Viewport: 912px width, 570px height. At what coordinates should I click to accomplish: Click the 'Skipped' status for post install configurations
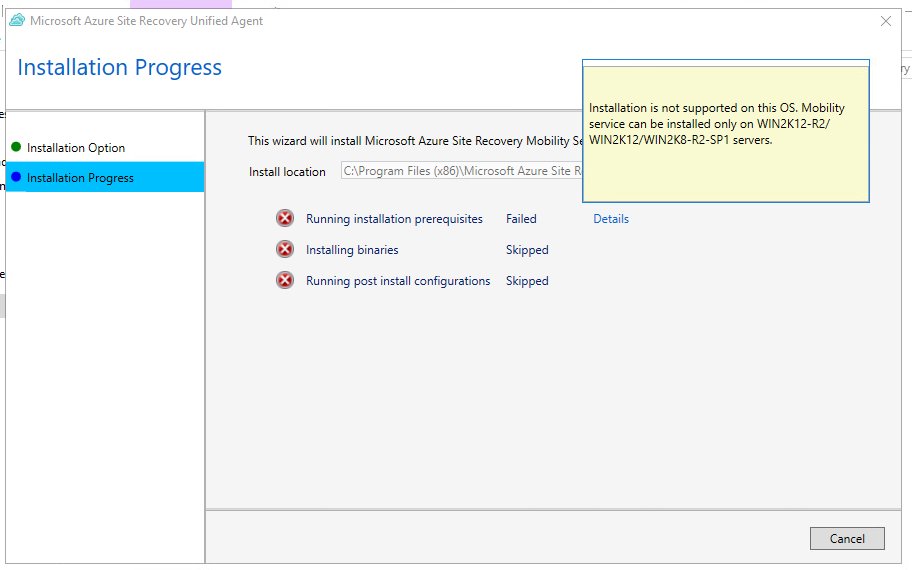pyautogui.click(x=527, y=281)
